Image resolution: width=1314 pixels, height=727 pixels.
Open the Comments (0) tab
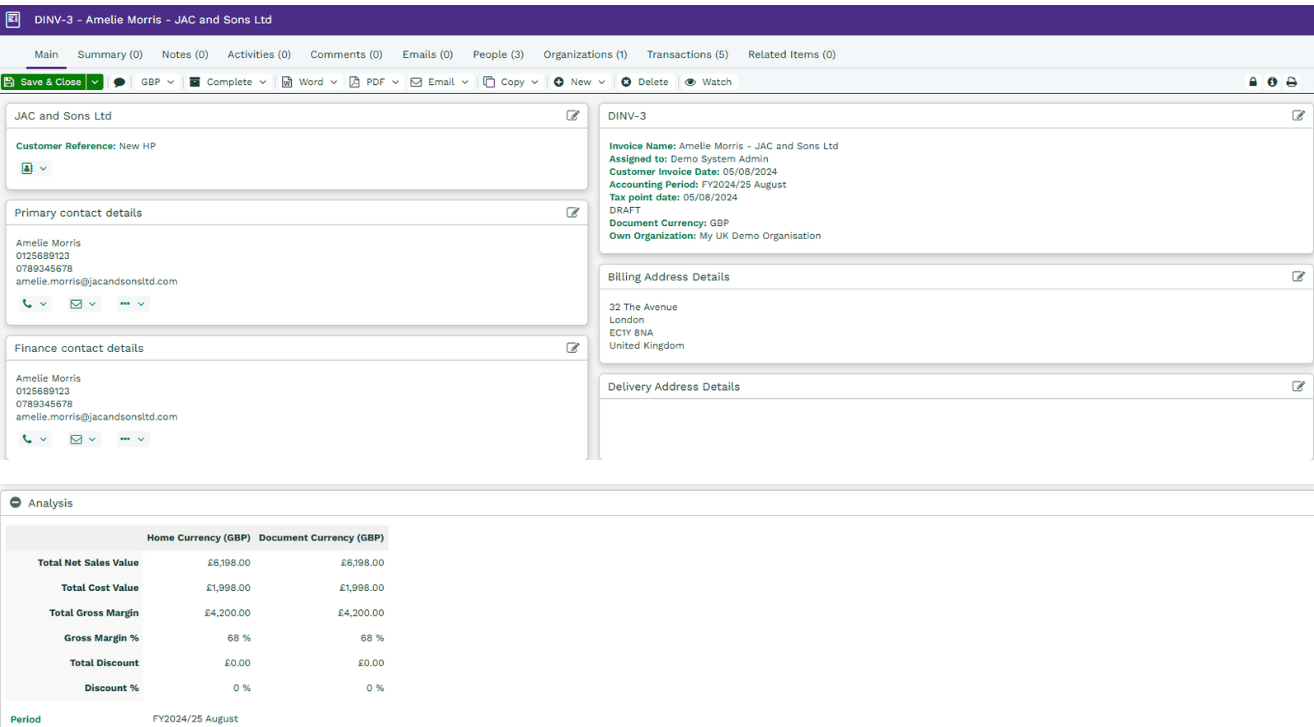pyautogui.click(x=346, y=55)
